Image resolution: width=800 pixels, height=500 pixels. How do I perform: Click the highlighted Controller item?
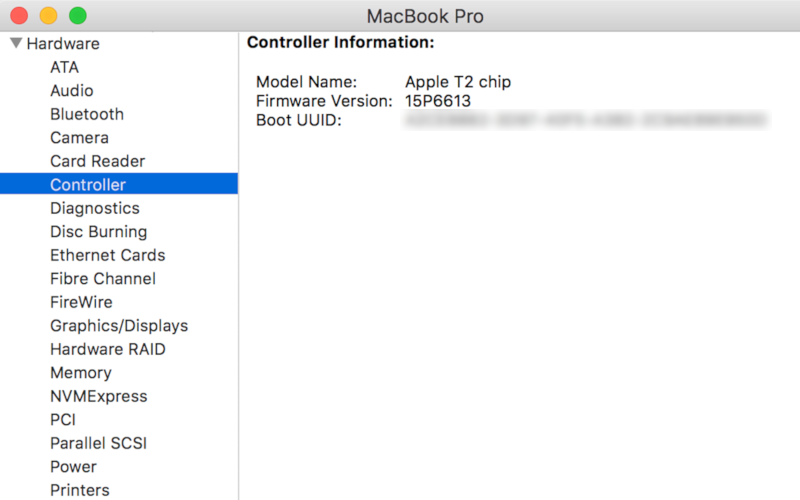[88, 185]
